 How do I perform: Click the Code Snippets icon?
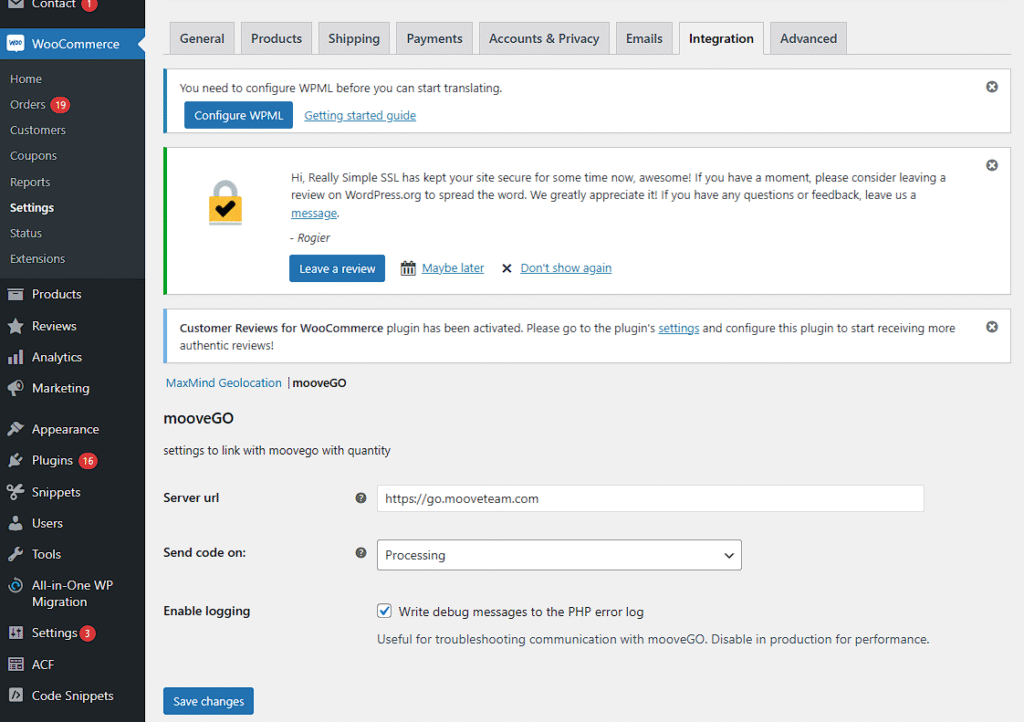coord(16,695)
